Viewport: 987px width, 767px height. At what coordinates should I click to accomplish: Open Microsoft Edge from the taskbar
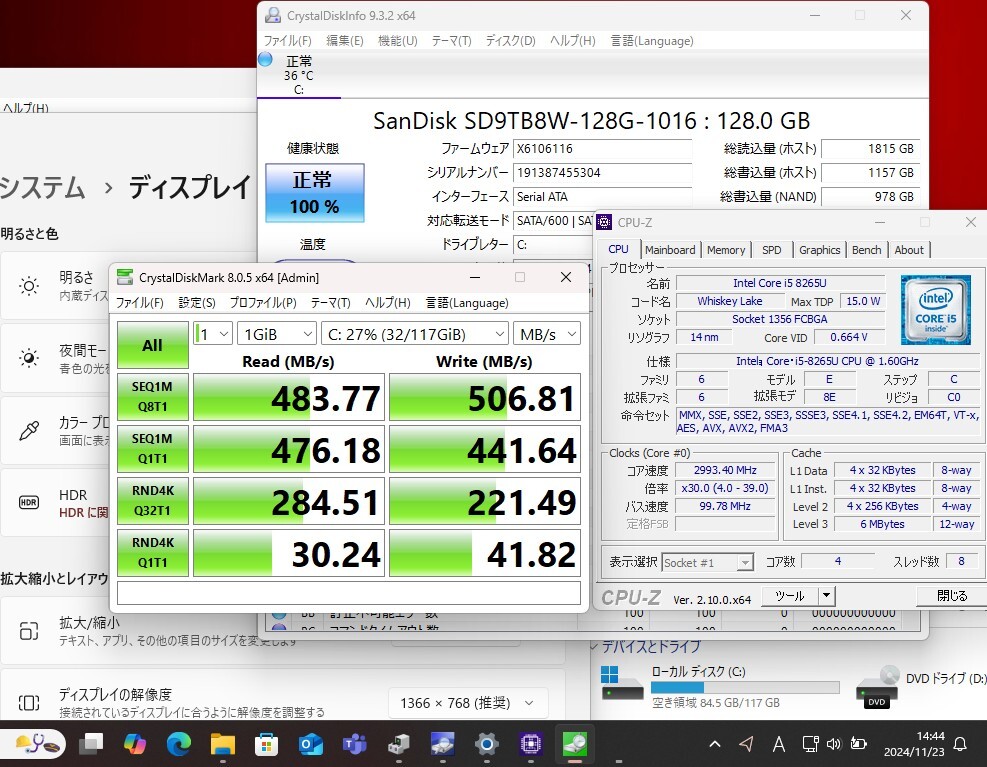click(x=179, y=744)
